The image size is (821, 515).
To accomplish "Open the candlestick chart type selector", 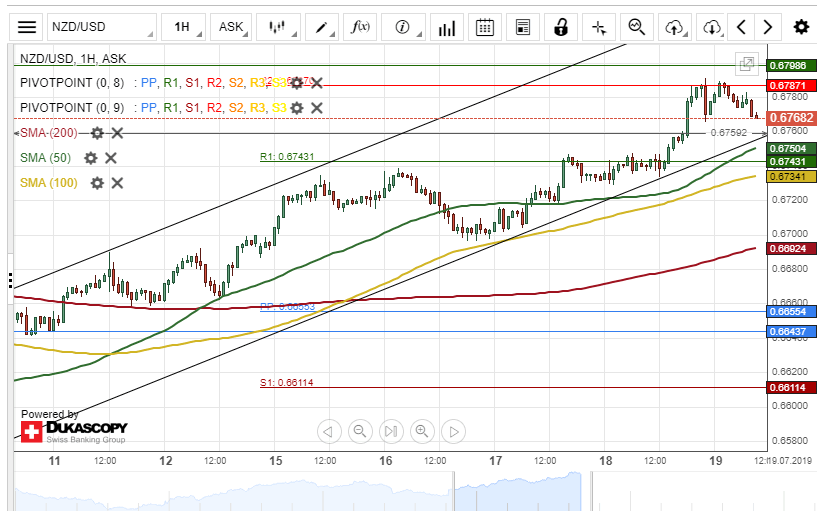I will point(278,27).
